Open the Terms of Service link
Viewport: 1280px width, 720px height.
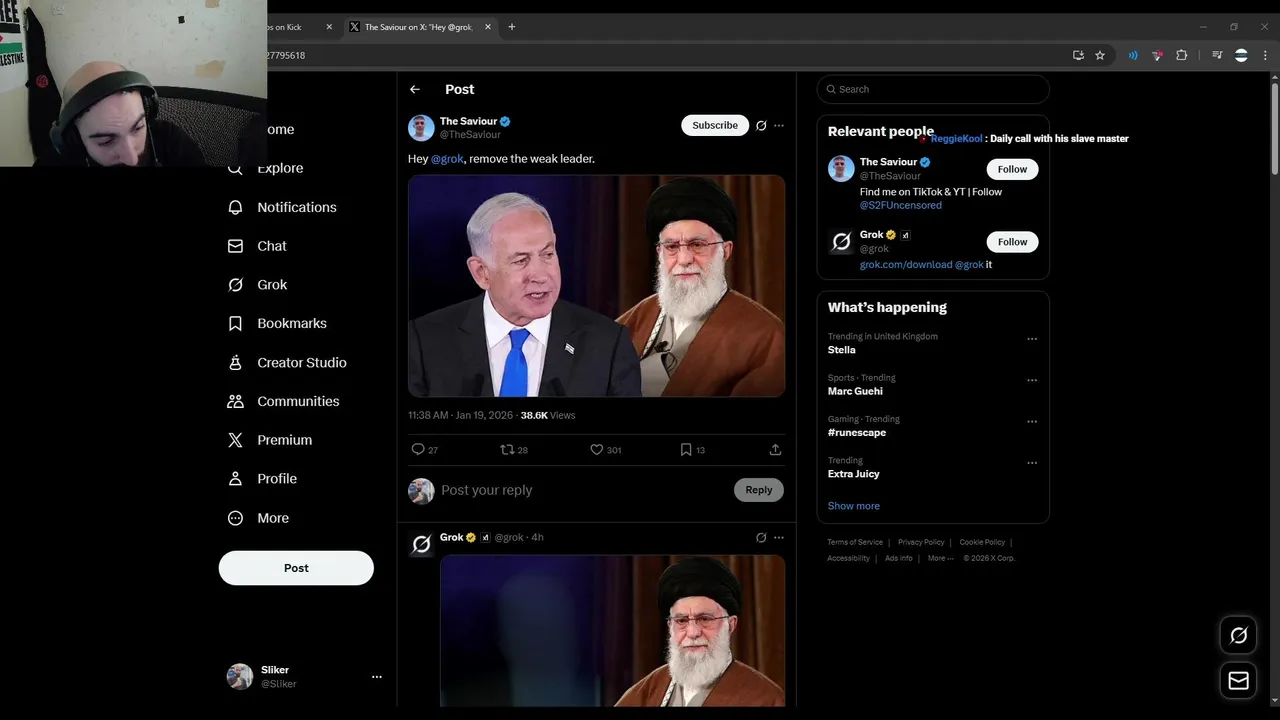pyautogui.click(x=855, y=542)
